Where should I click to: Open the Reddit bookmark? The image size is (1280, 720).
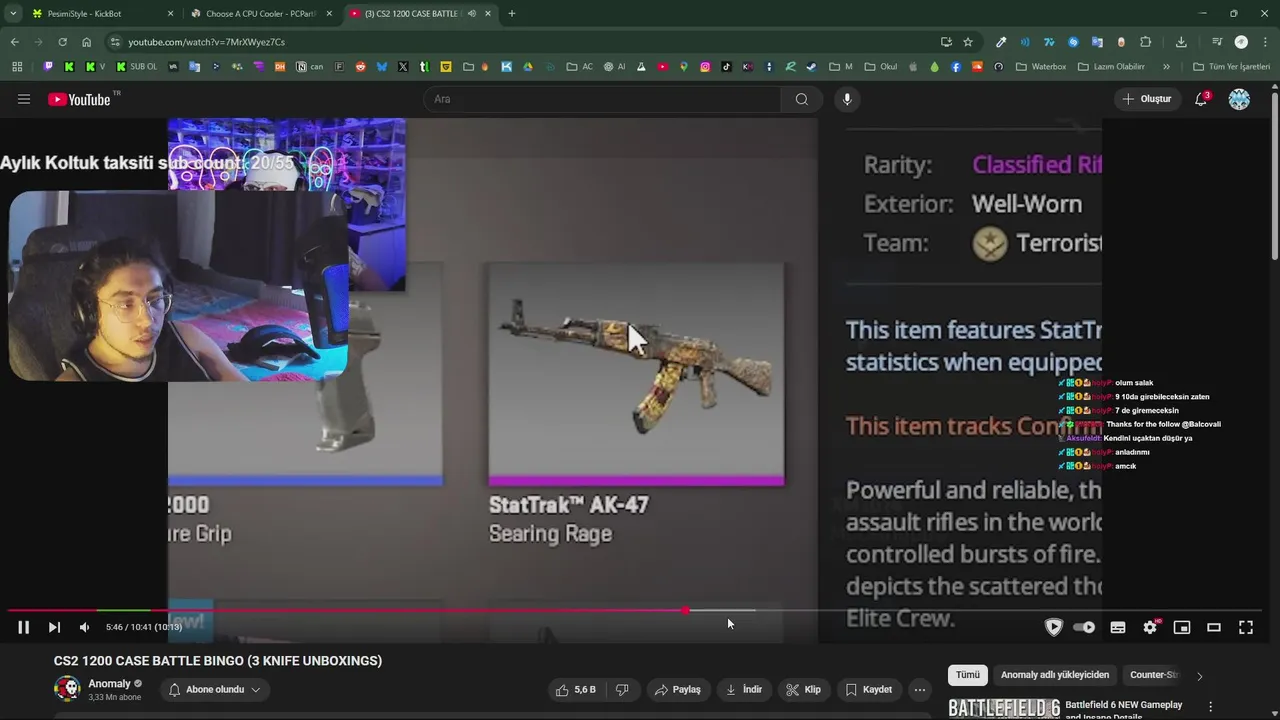click(x=361, y=67)
